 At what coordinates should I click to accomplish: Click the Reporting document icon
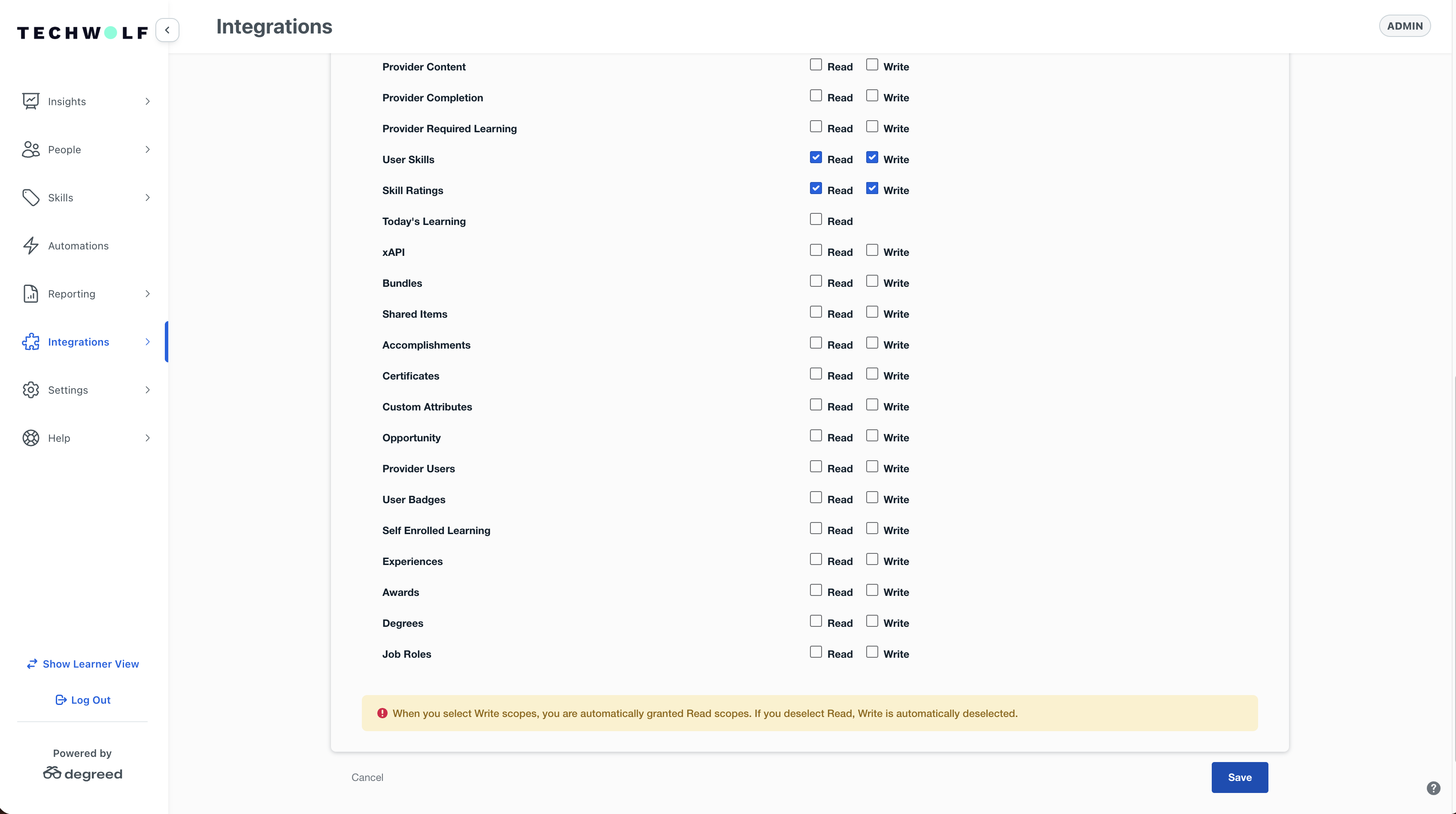[30, 293]
